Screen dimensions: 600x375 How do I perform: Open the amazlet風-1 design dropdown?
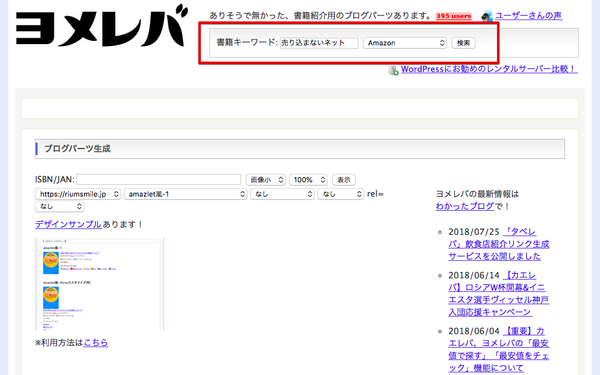[186, 194]
